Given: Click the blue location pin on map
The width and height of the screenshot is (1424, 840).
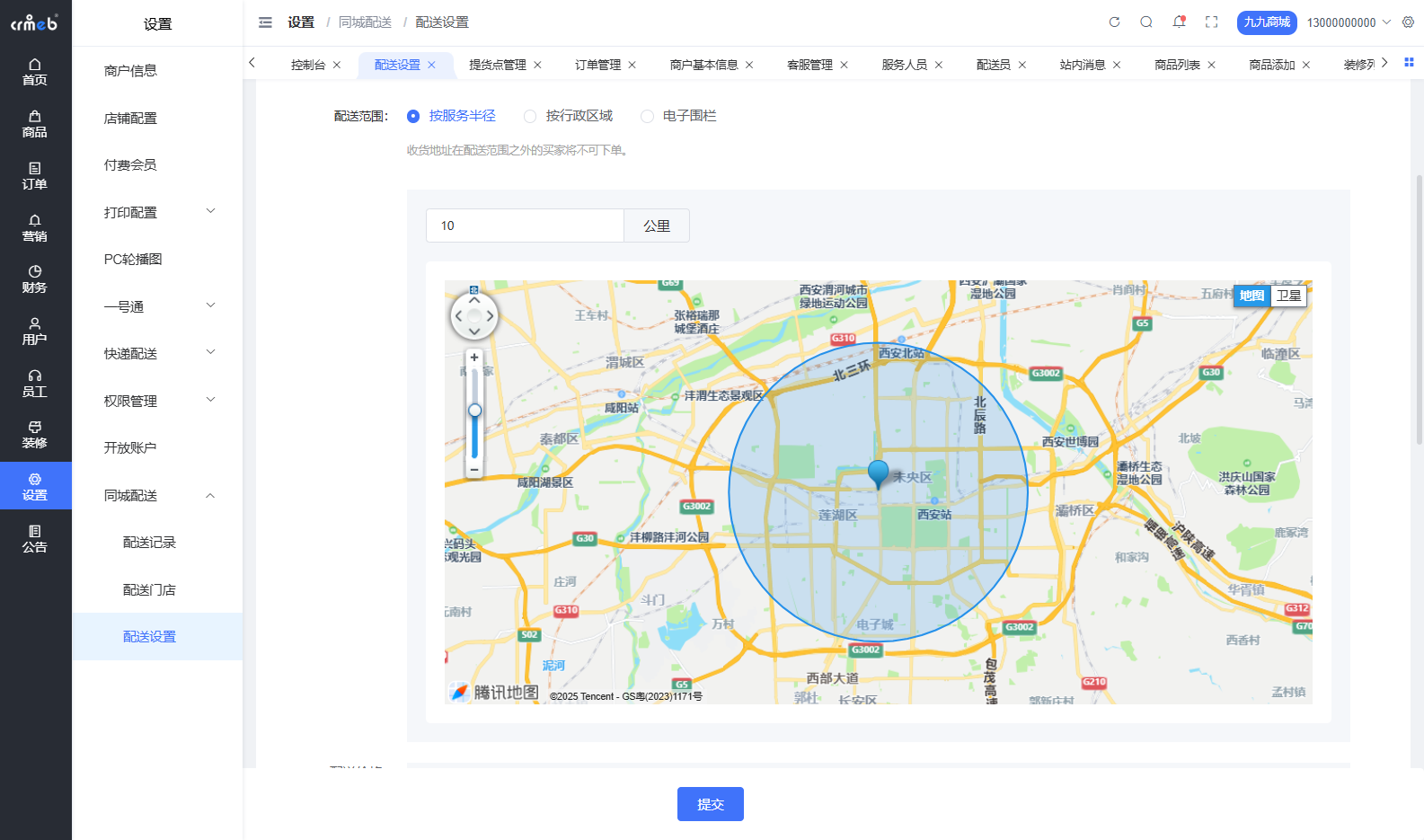Looking at the screenshot, I should [878, 473].
